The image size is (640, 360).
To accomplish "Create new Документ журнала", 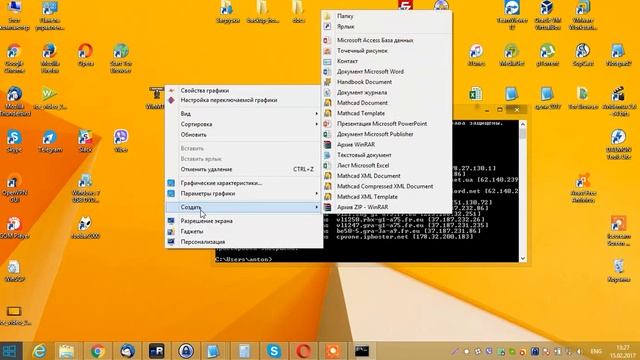I will pyautogui.click(x=387, y=93).
